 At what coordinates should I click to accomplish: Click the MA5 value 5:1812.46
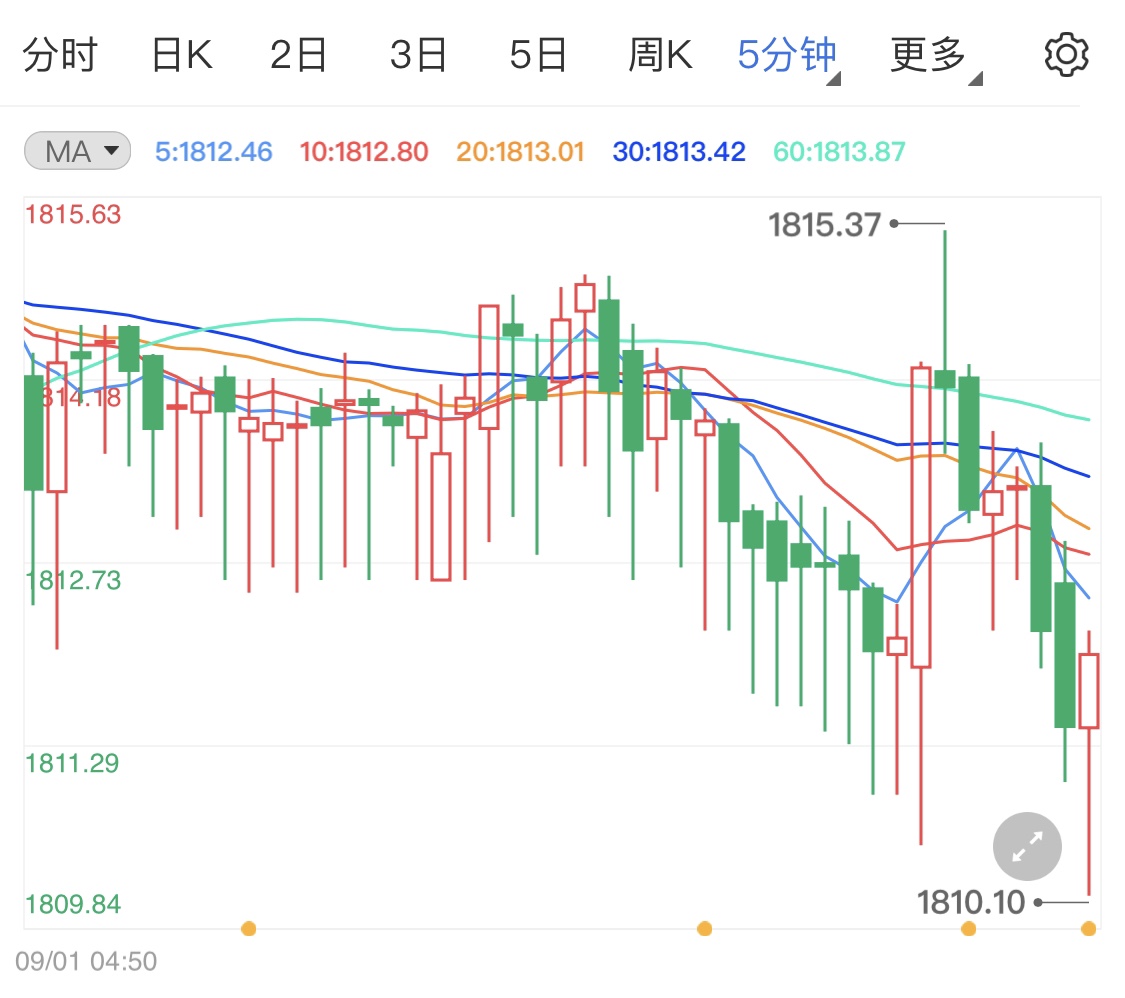click(214, 151)
